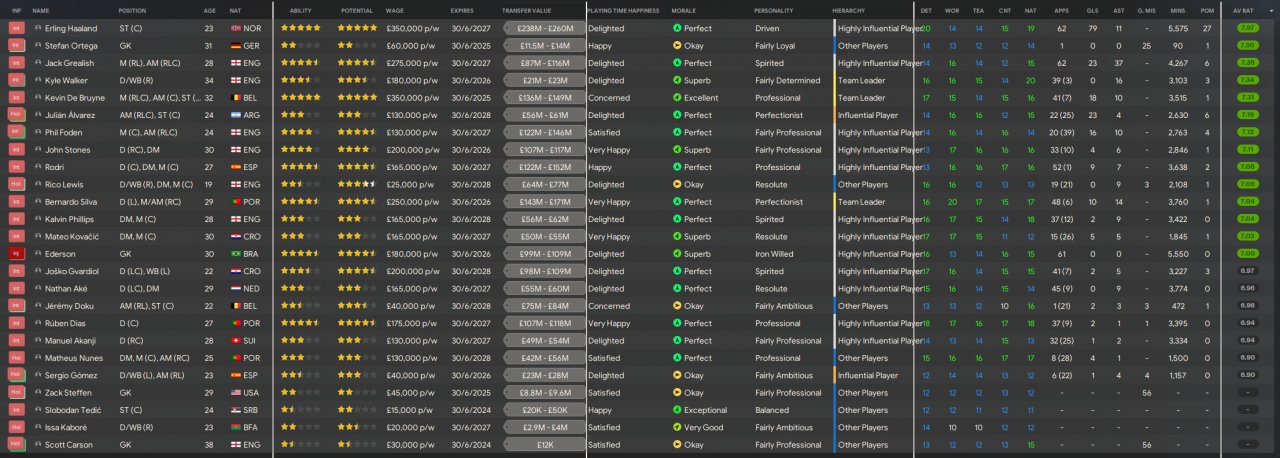
Task: Open Joško Gvardiol's player profile
Action: tap(73, 271)
